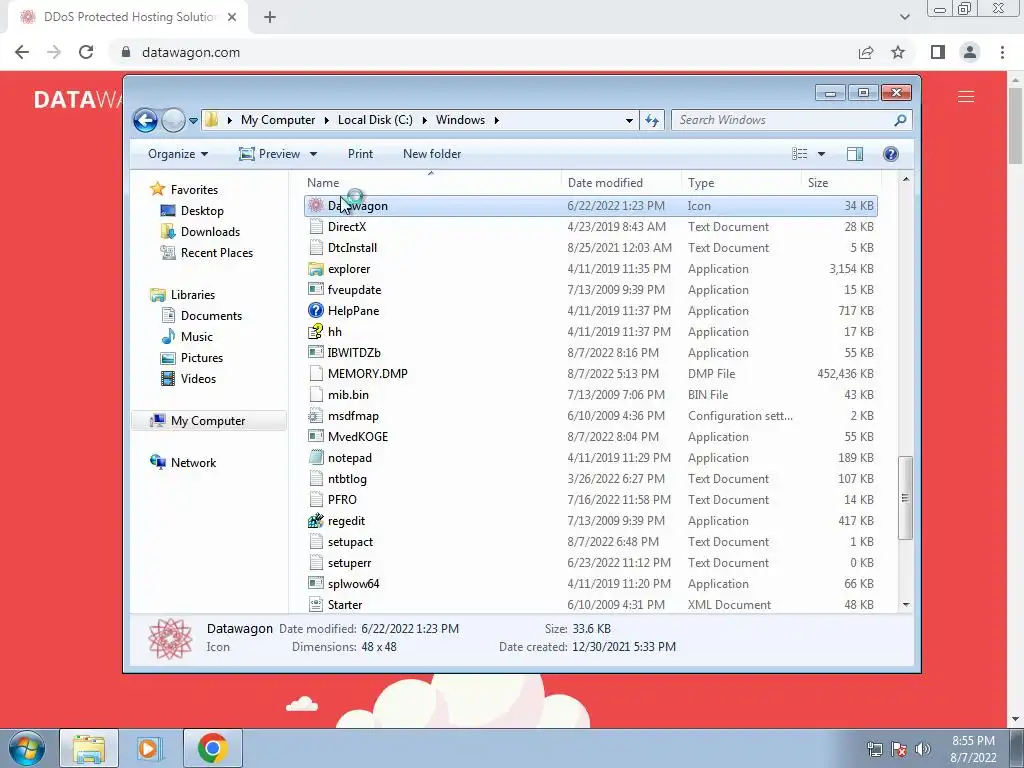The image size is (1024, 768).
Task: Select the MvedKOGE application
Action: [590, 437]
